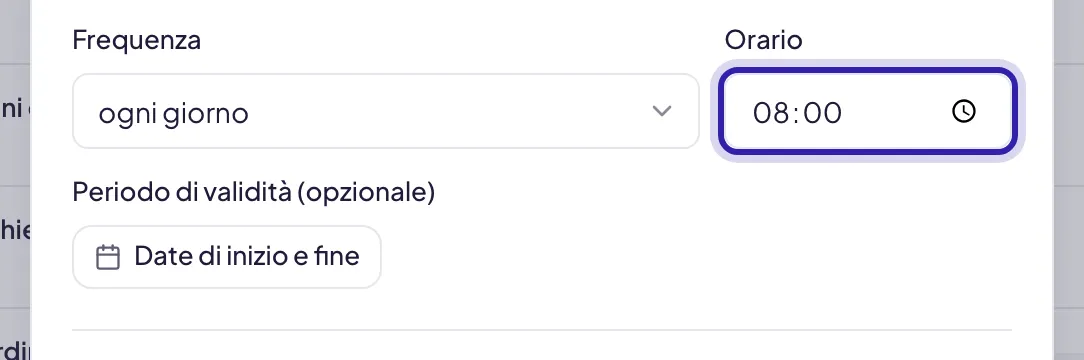Click the partially hidden "hie" text behind dialog
This screenshot has width=1084, height=360.
point(15,229)
